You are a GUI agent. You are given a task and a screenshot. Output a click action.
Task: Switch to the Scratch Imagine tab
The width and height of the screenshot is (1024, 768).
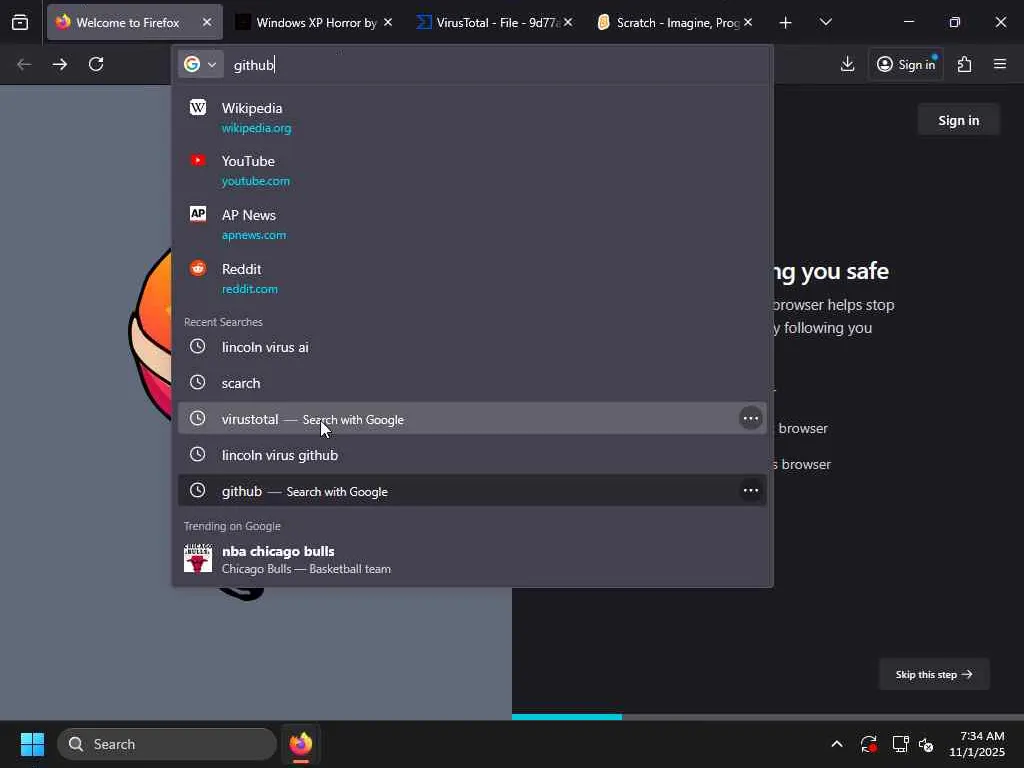click(x=675, y=22)
